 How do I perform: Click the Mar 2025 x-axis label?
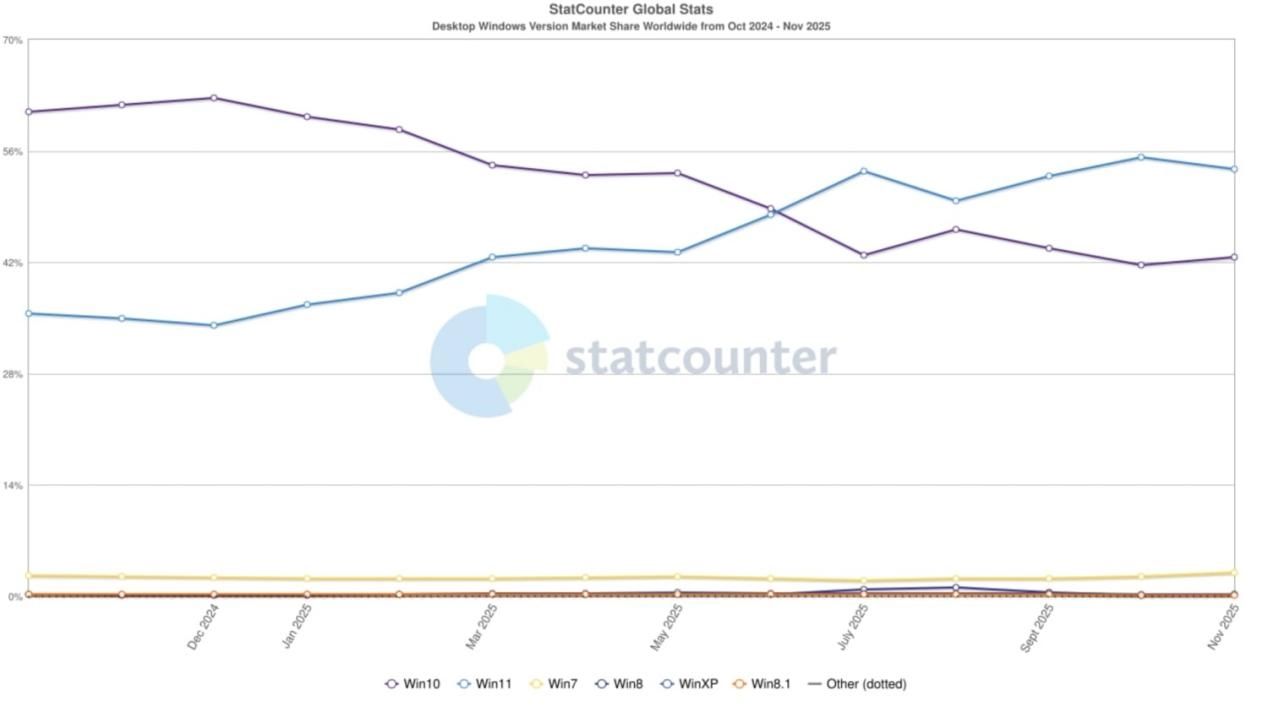(x=481, y=627)
